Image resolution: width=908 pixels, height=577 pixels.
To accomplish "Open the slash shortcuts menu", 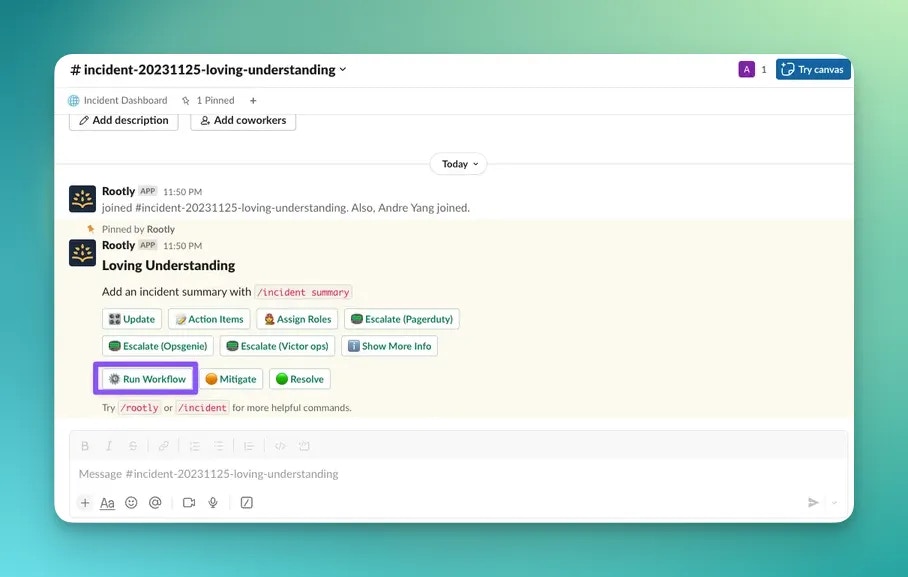I will click(x=247, y=502).
